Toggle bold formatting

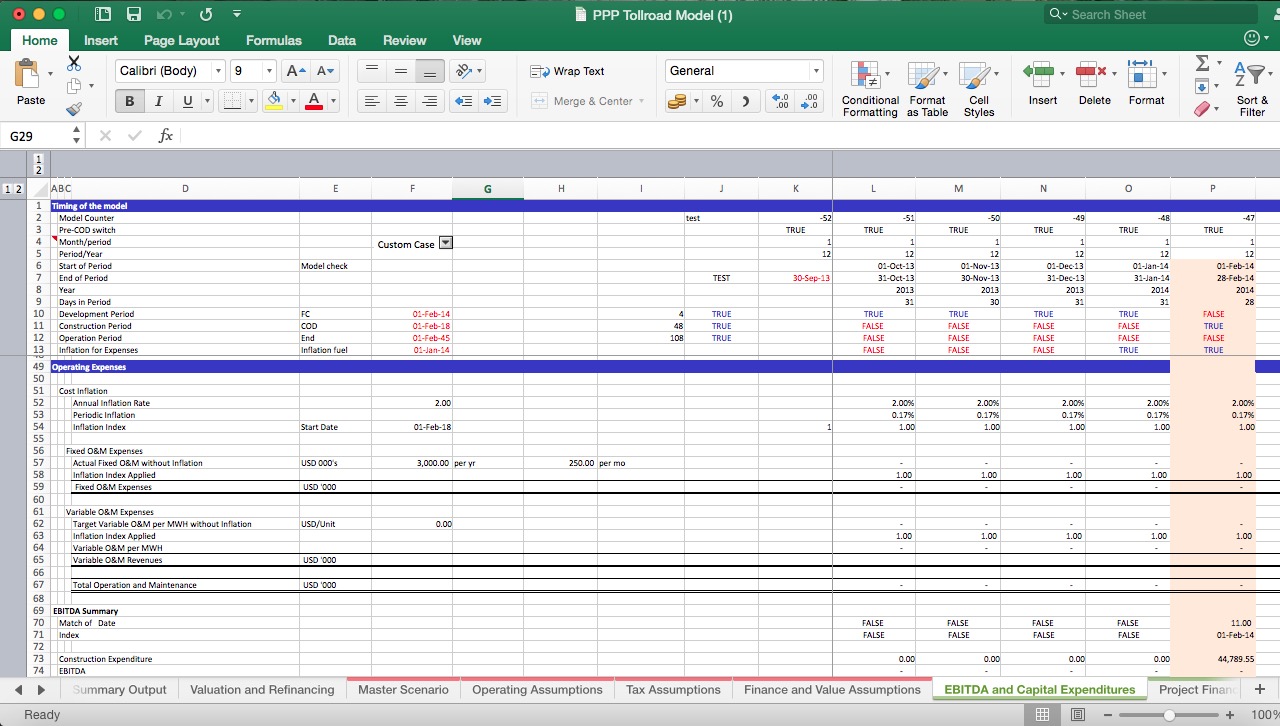click(x=128, y=101)
